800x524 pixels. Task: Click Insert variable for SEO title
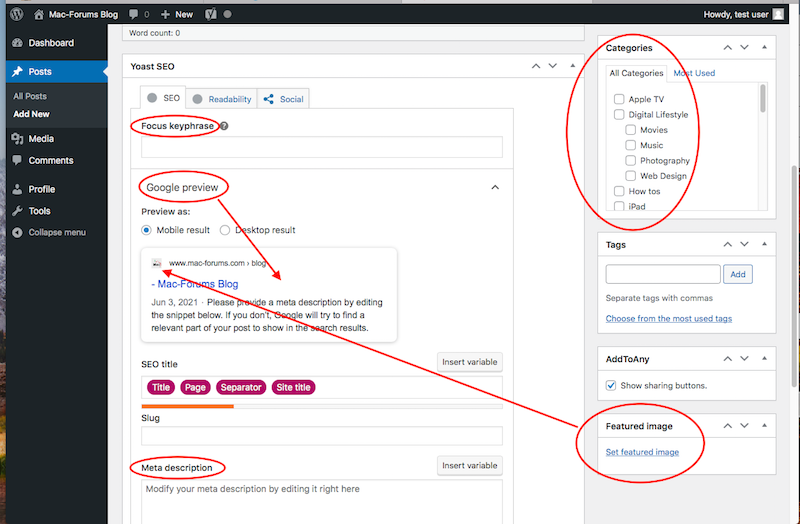click(469, 362)
